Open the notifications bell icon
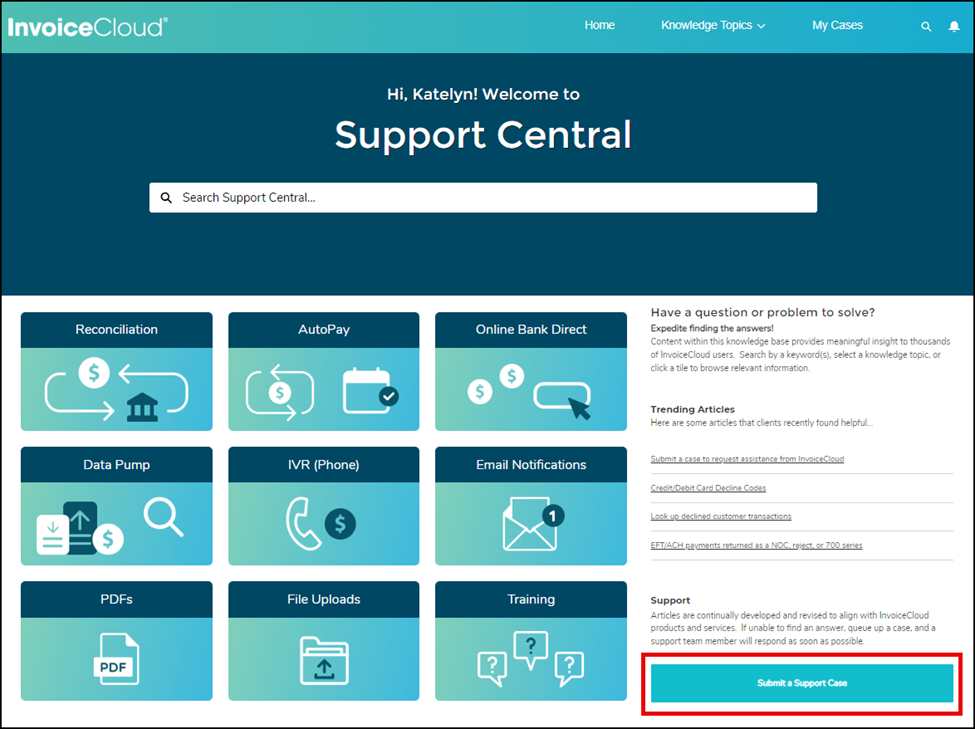This screenshot has width=975, height=729. [954, 26]
